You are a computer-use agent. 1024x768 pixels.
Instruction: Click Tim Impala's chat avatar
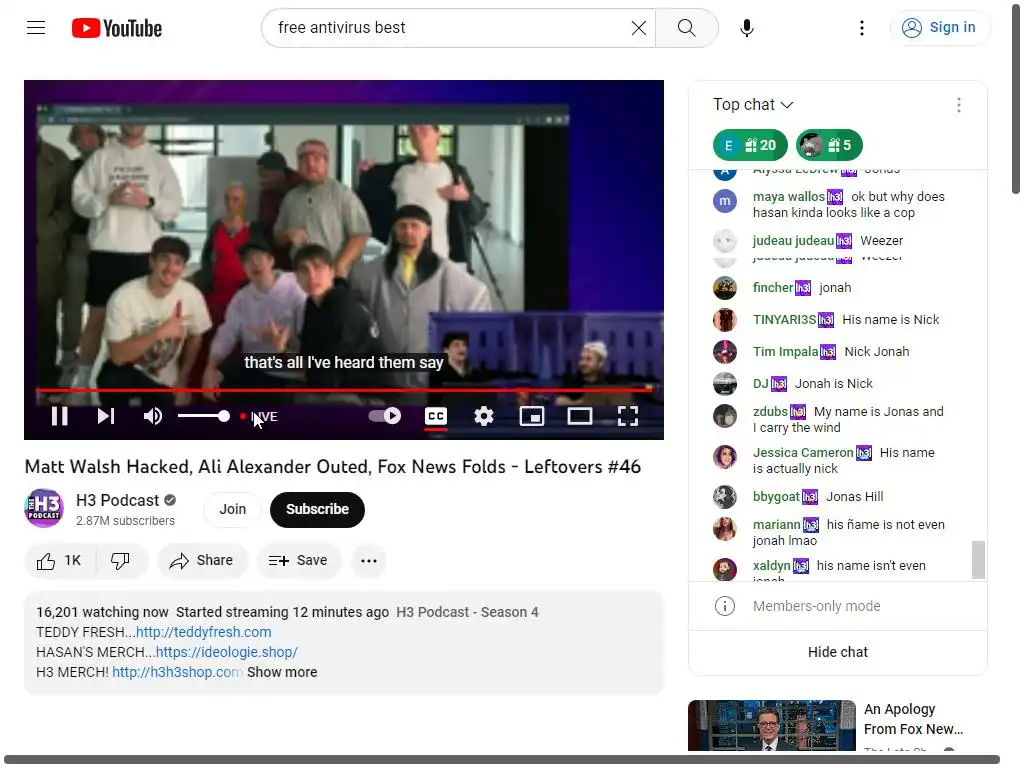(725, 352)
